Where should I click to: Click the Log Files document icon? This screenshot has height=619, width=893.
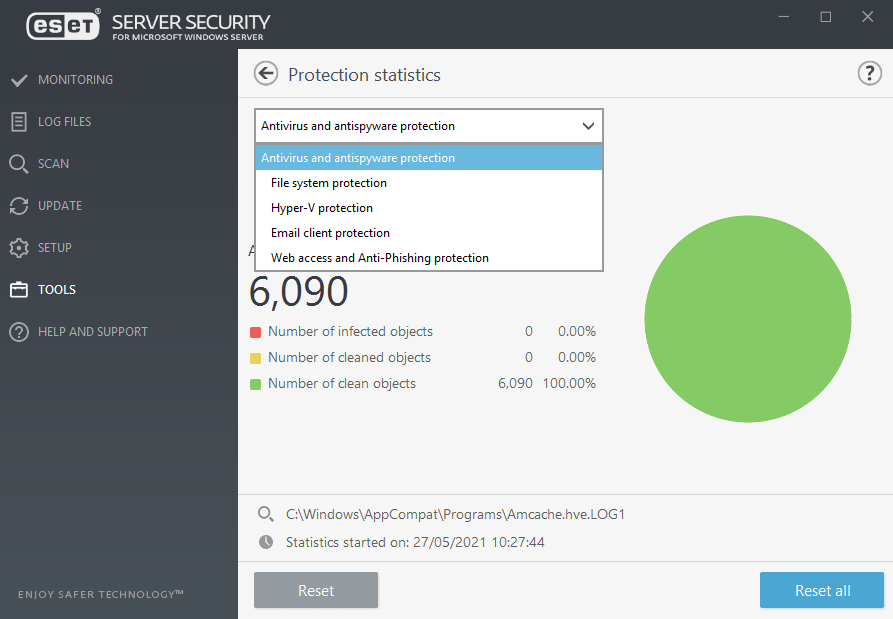point(19,122)
